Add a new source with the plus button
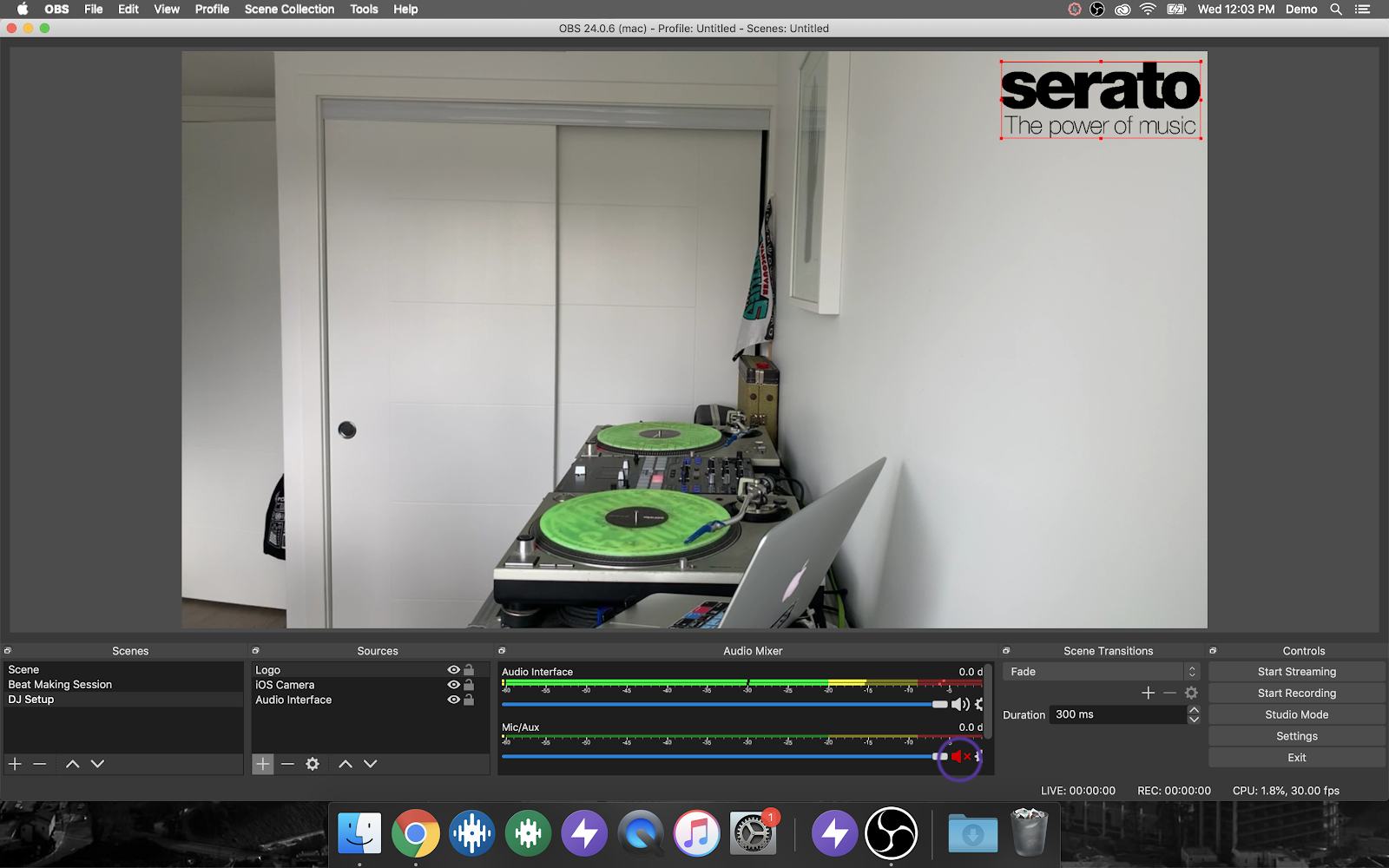 (263, 764)
